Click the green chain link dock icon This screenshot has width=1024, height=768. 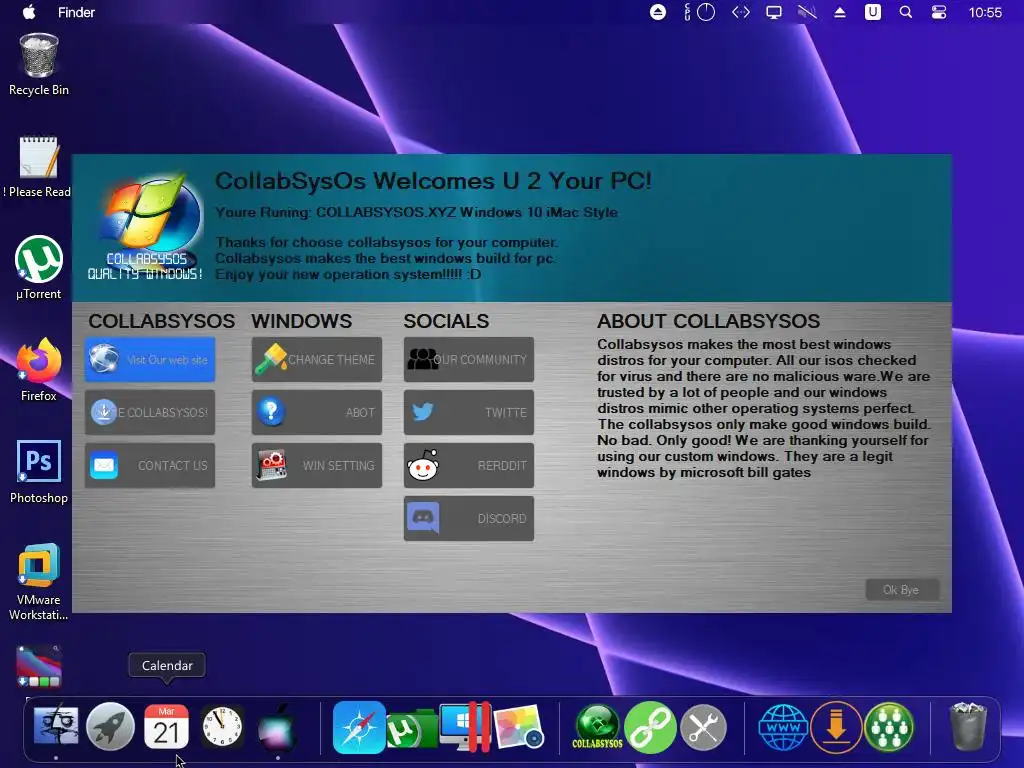click(650, 727)
